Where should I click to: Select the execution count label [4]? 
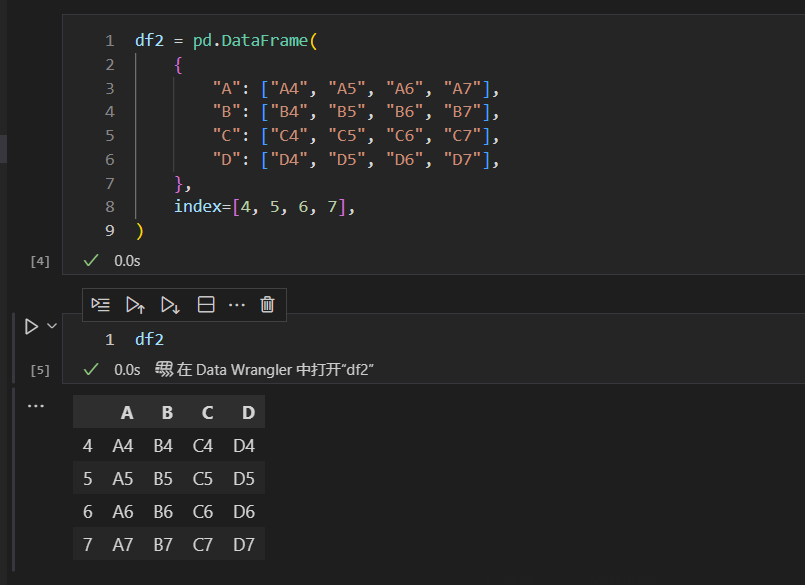point(39,260)
